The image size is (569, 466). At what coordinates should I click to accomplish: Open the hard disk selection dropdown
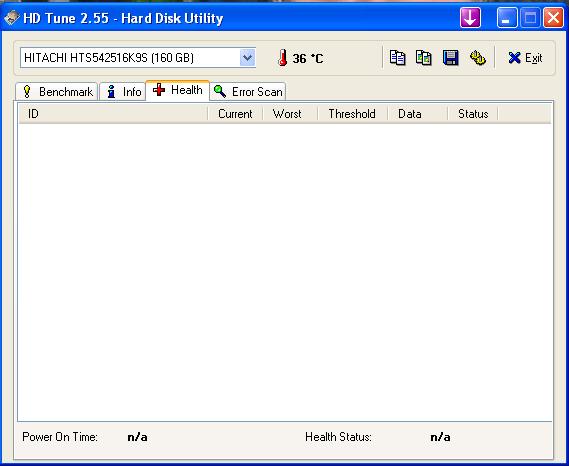(x=247, y=58)
